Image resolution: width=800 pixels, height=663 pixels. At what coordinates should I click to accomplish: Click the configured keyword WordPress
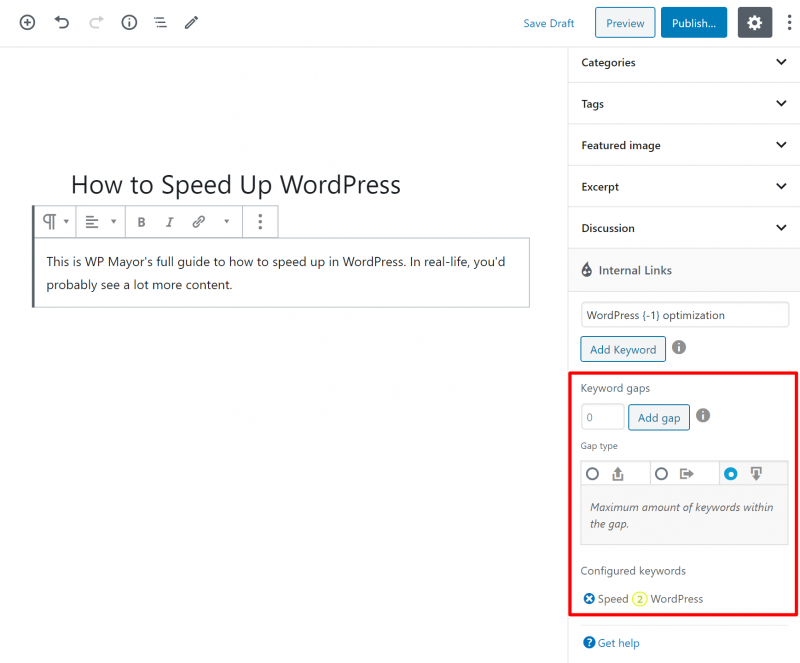point(677,599)
